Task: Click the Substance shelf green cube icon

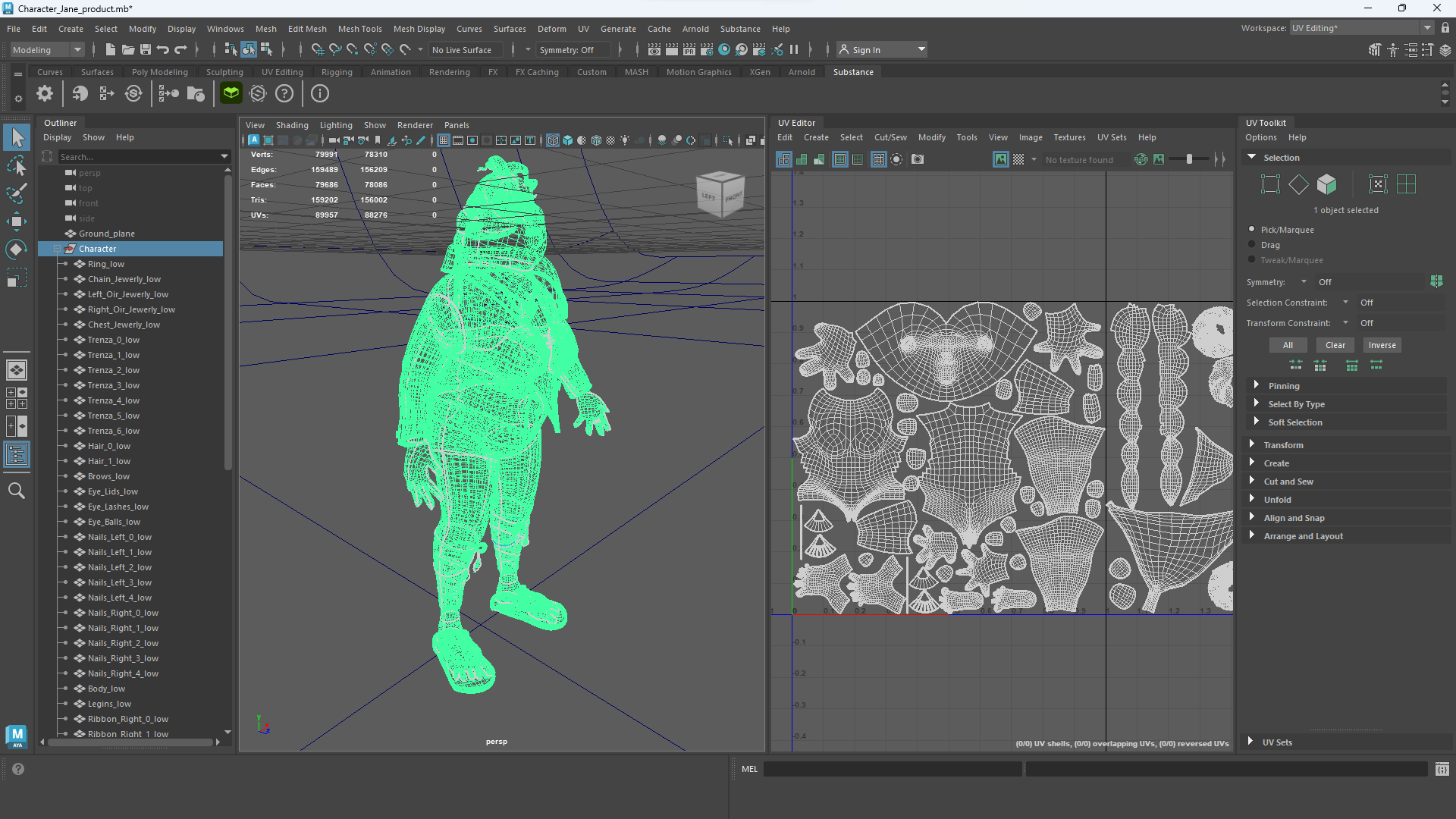Action: coord(231,93)
